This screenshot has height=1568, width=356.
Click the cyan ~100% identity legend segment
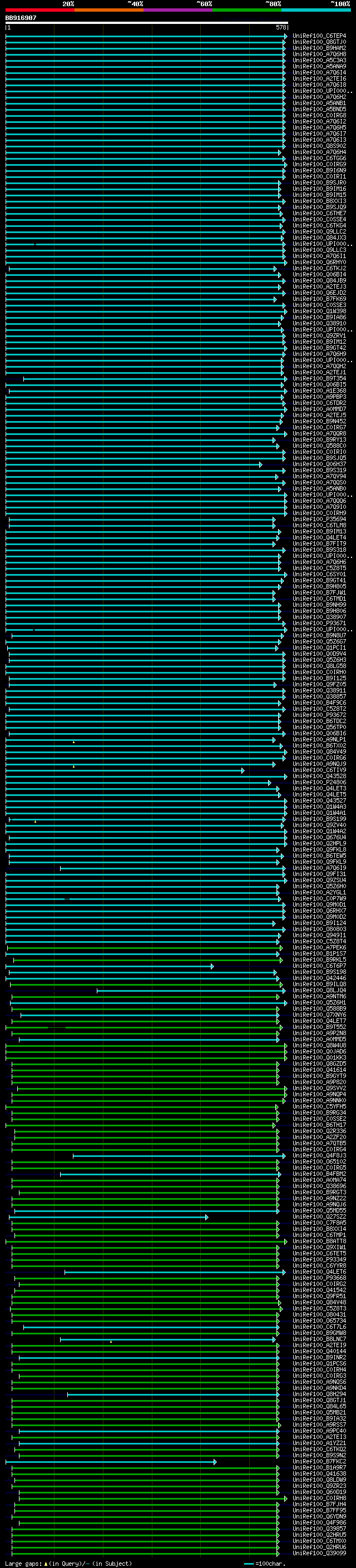pyautogui.click(x=316, y=10)
